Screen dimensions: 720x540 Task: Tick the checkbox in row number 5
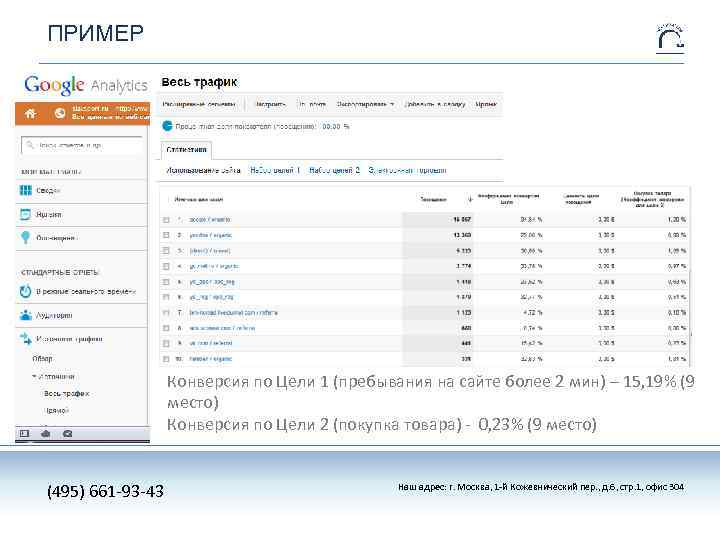click(166, 282)
